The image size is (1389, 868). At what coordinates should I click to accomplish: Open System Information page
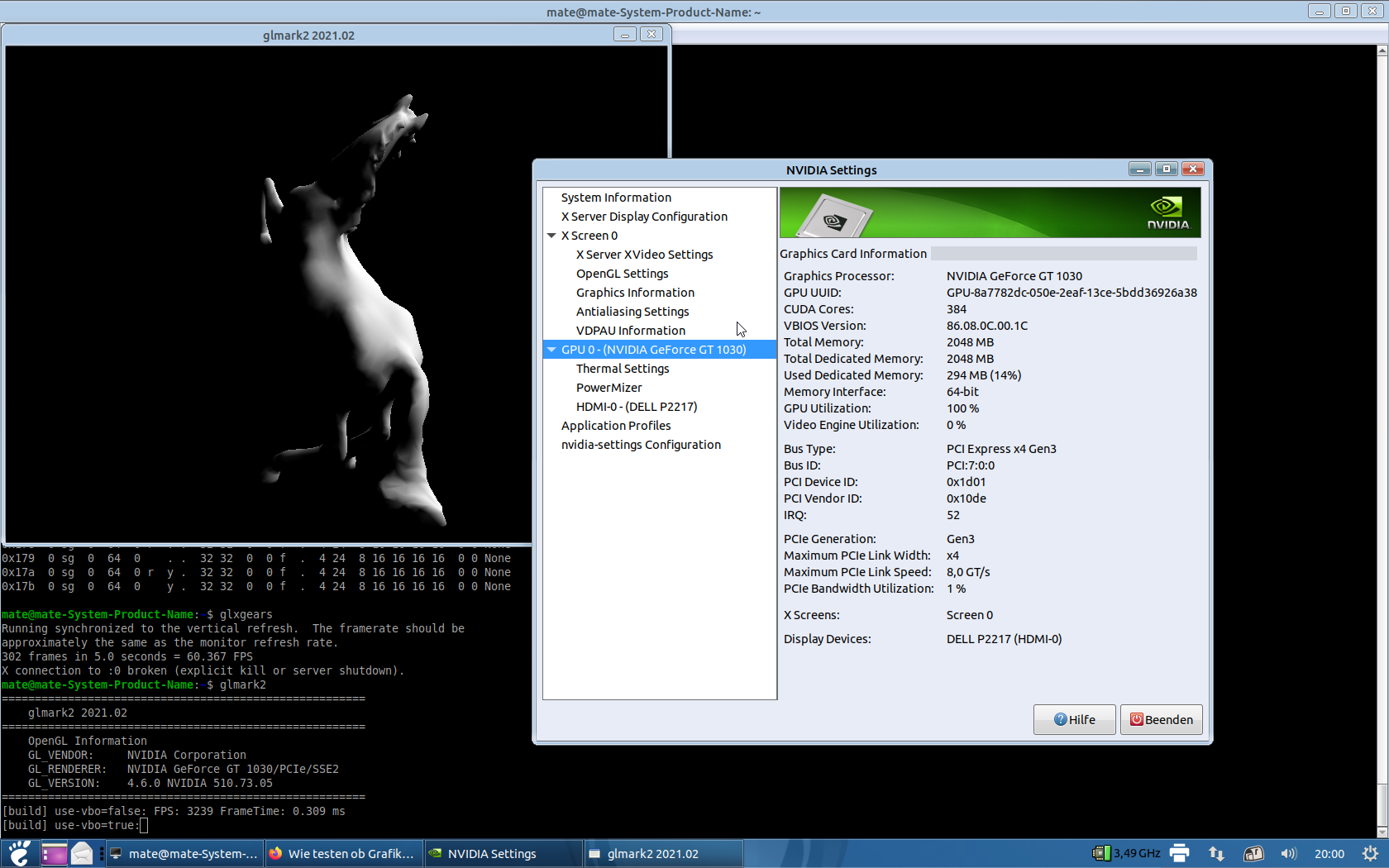pyautogui.click(x=616, y=198)
